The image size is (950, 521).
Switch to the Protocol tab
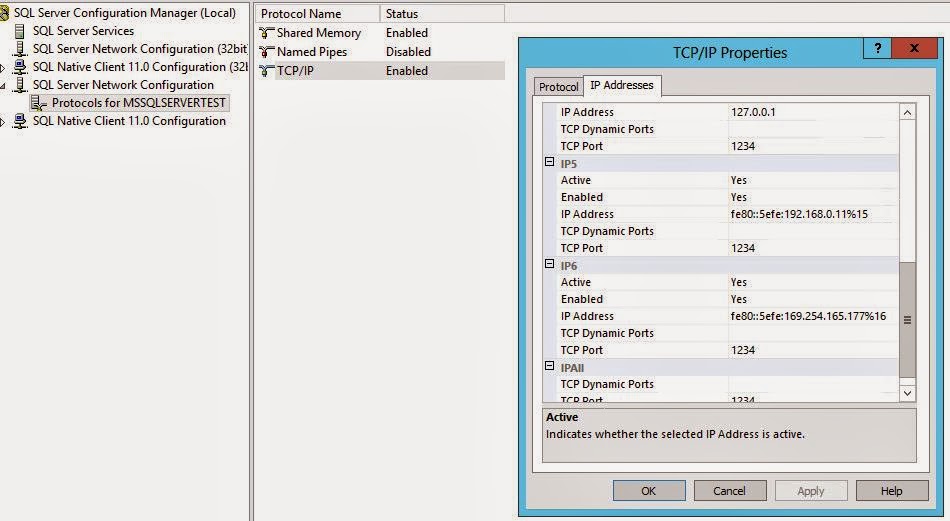pos(558,87)
